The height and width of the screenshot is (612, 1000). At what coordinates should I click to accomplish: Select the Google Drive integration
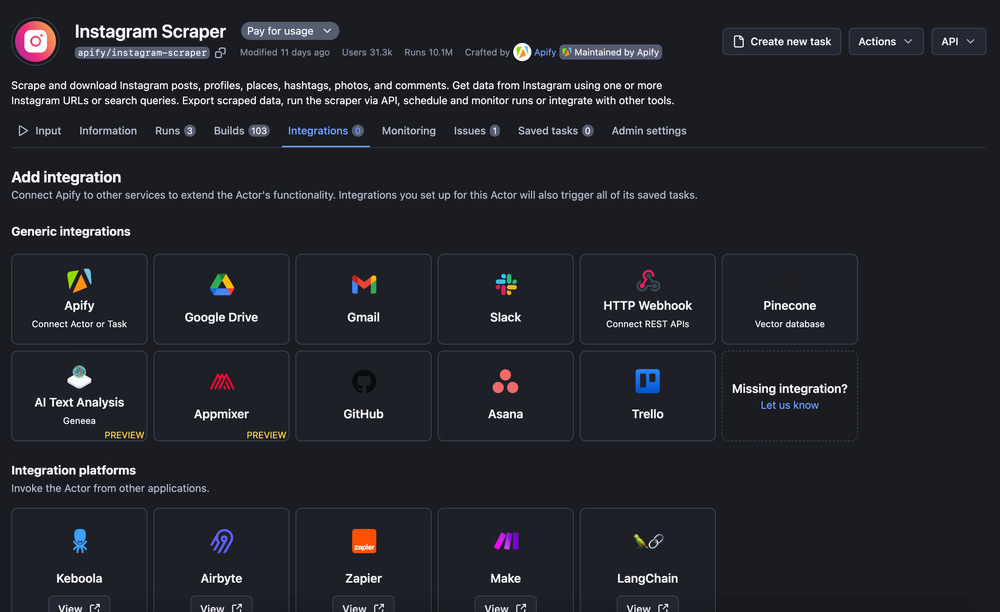[221, 298]
